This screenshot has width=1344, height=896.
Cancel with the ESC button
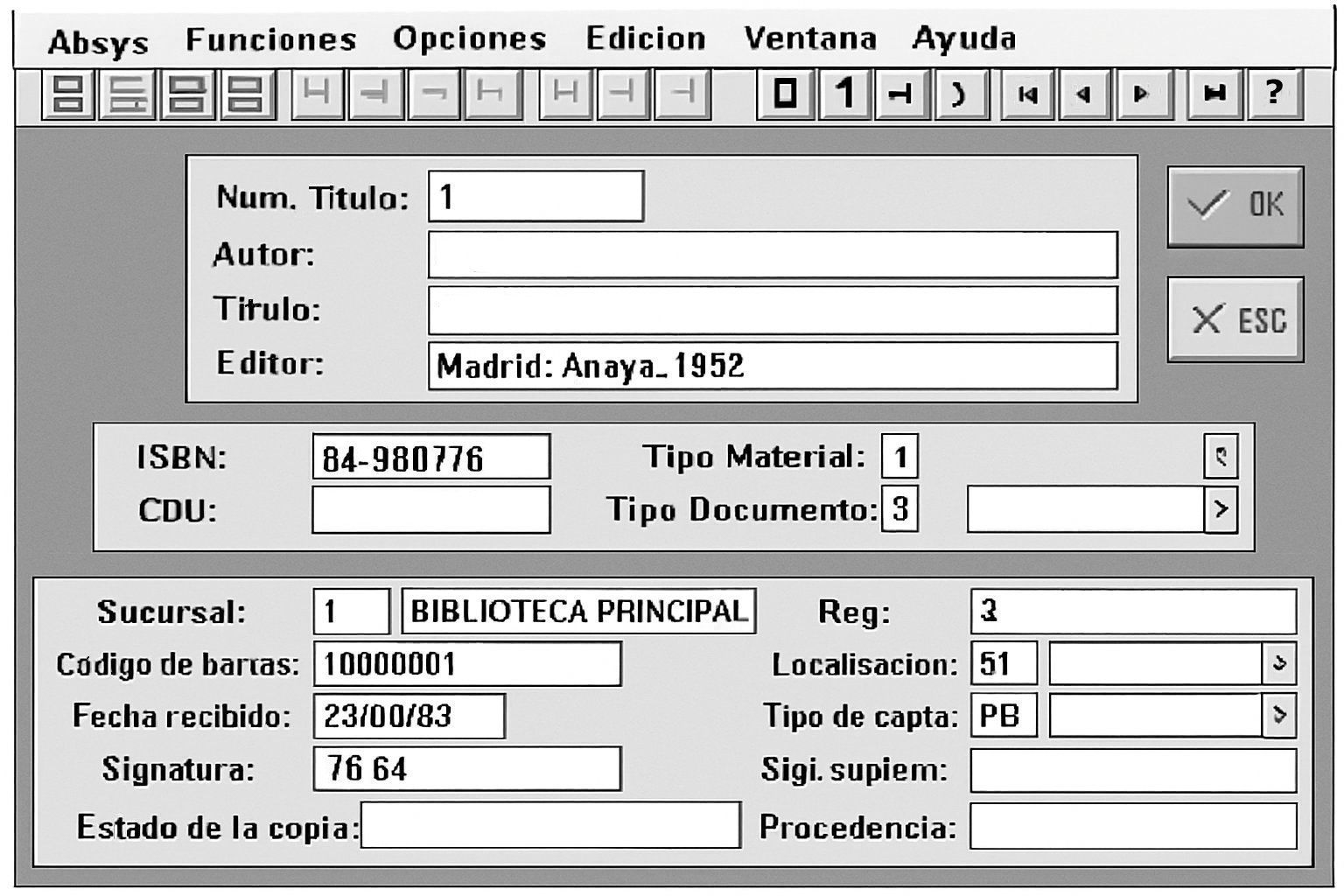(1235, 319)
